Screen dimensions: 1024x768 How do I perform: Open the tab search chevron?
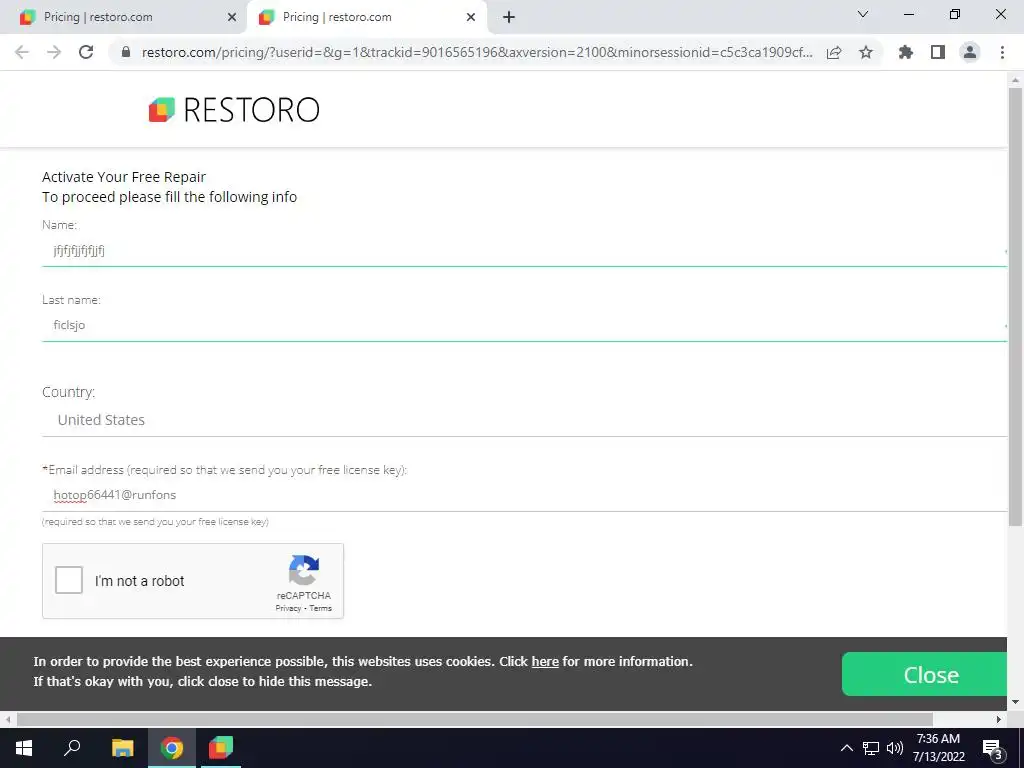click(863, 14)
